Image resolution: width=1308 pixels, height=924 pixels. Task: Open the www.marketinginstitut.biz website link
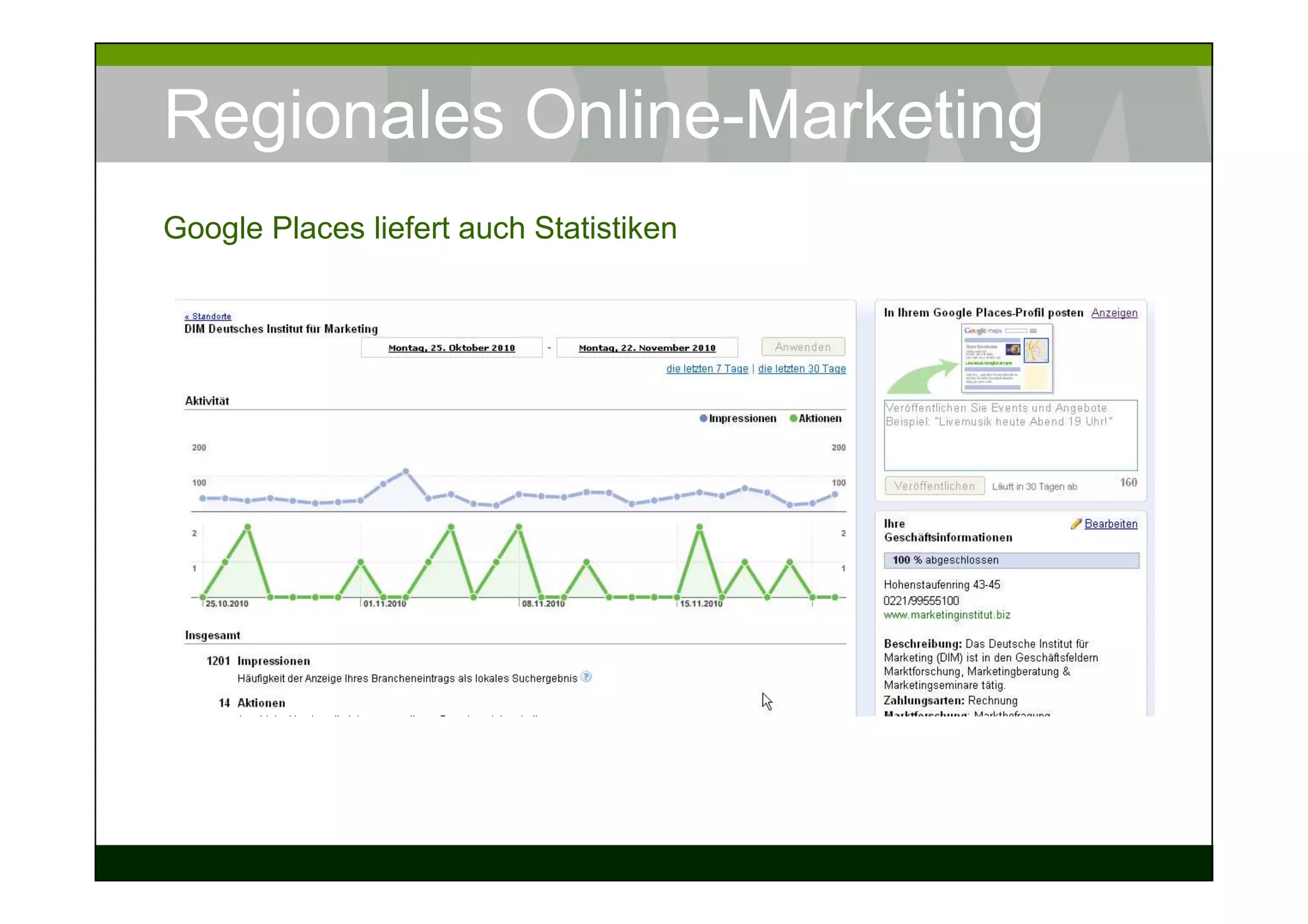947,615
